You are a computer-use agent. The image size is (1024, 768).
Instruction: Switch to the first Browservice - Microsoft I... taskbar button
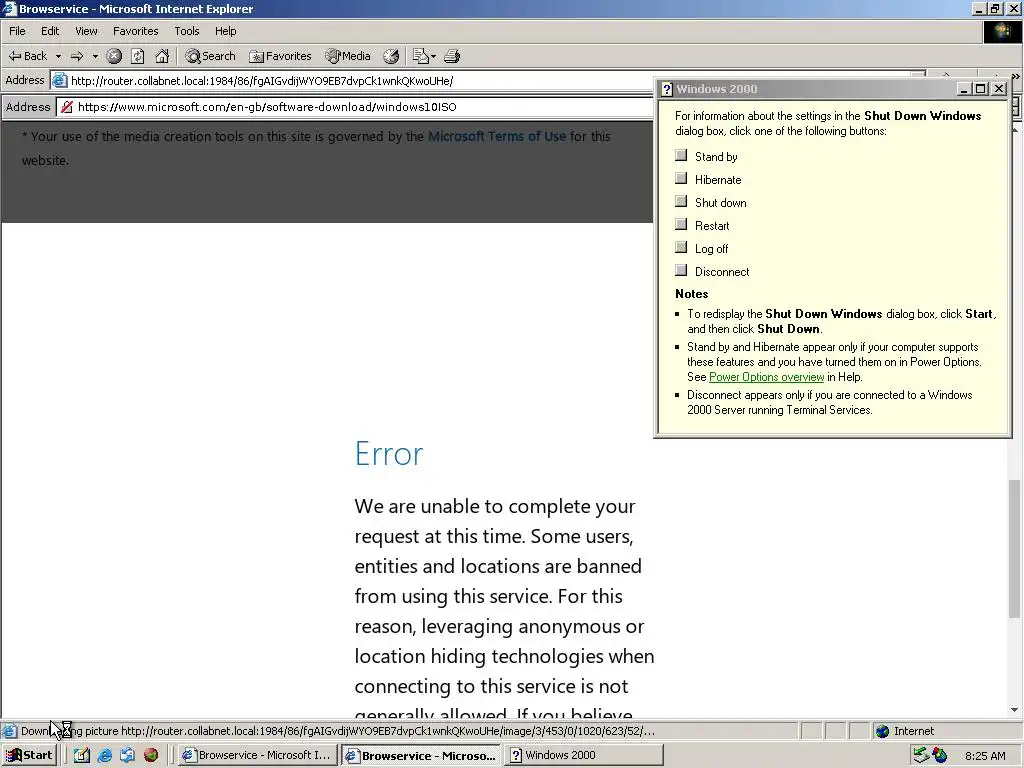point(257,755)
